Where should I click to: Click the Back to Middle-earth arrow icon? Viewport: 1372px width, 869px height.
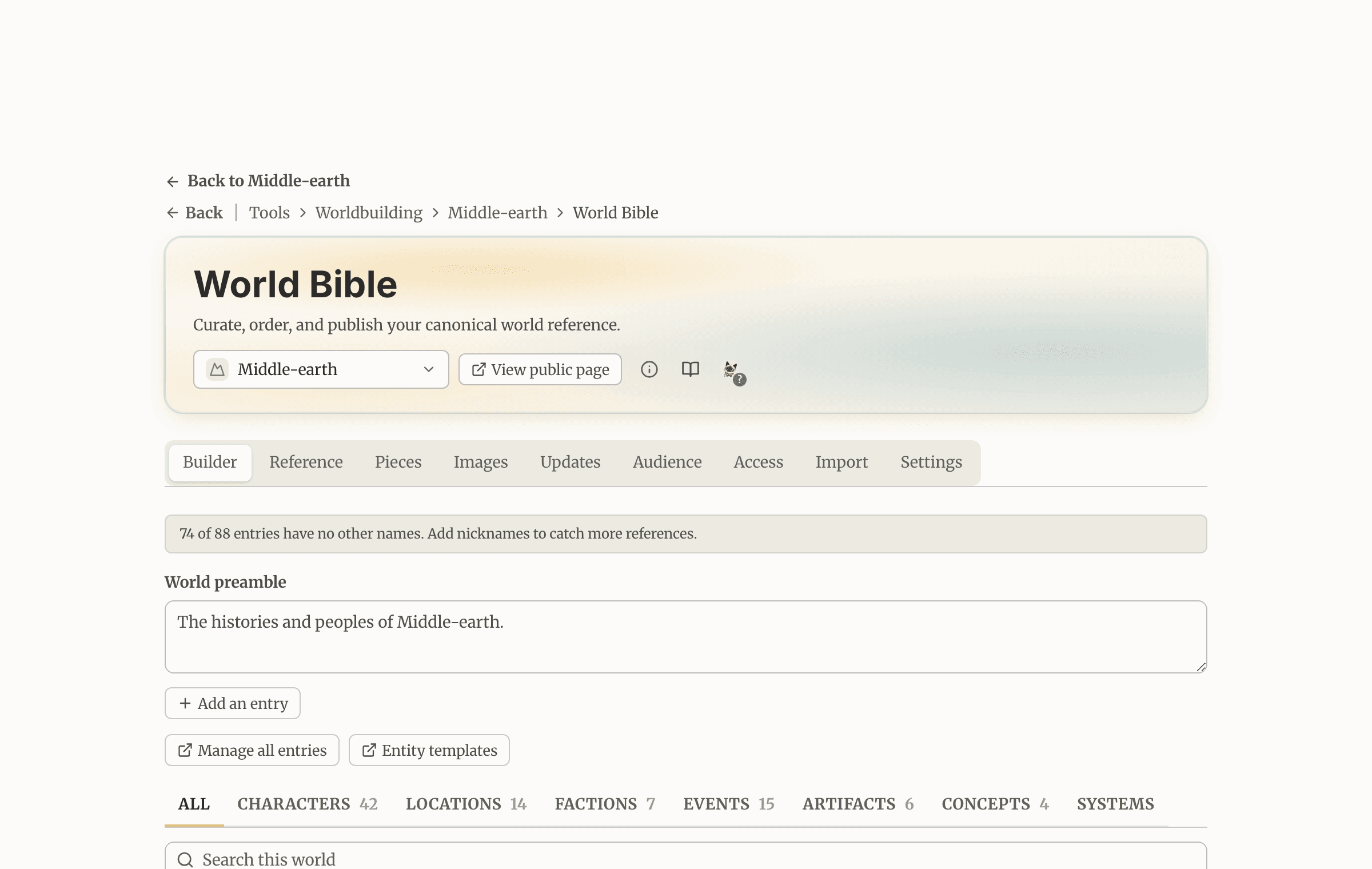pos(172,181)
